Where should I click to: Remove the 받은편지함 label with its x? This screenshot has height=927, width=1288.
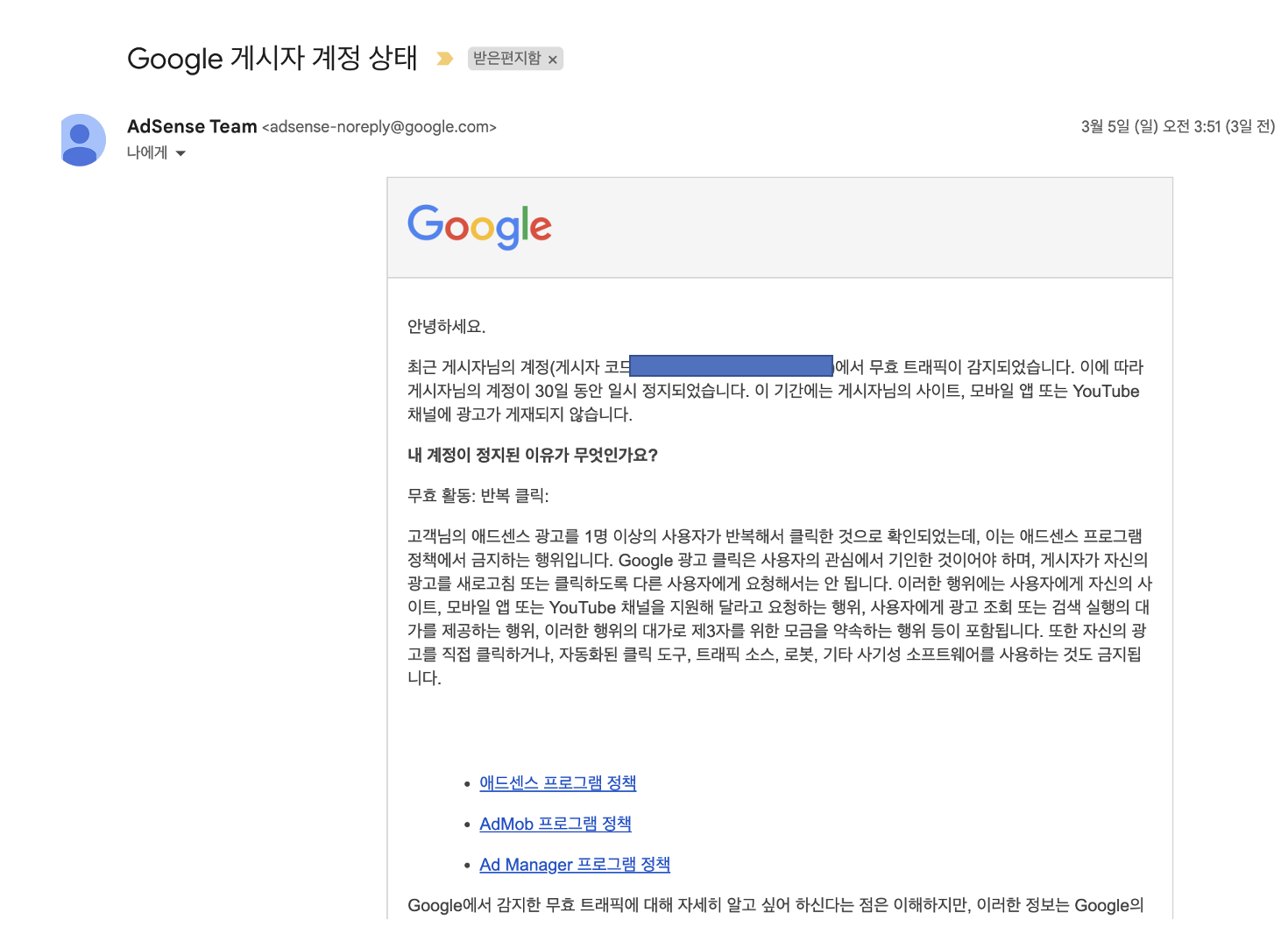(553, 60)
